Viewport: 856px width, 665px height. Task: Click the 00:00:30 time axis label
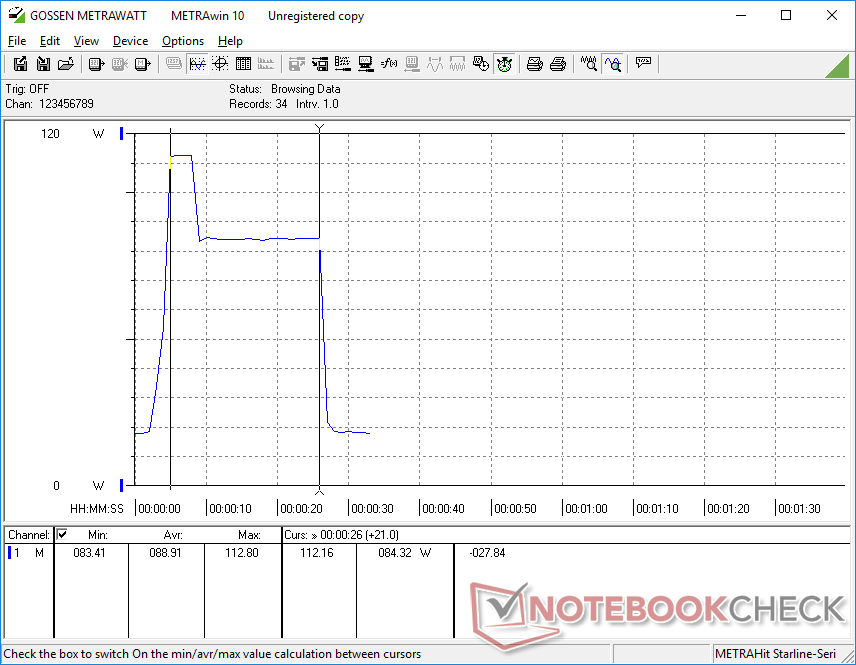coord(372,509)
